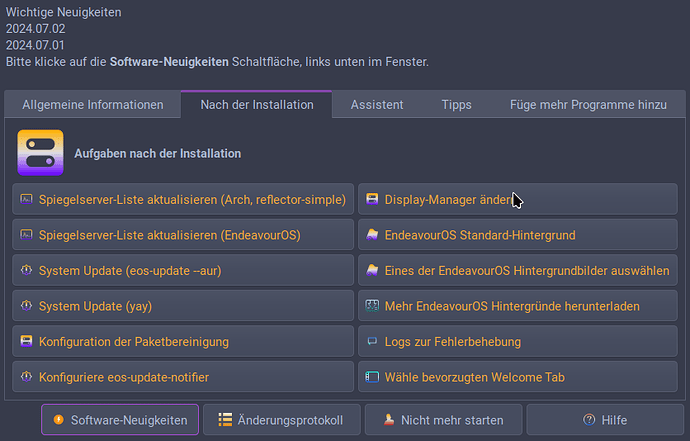Switch to the Allgemeine Informationen tab
The image size is (690, 441).
(93, 105)
